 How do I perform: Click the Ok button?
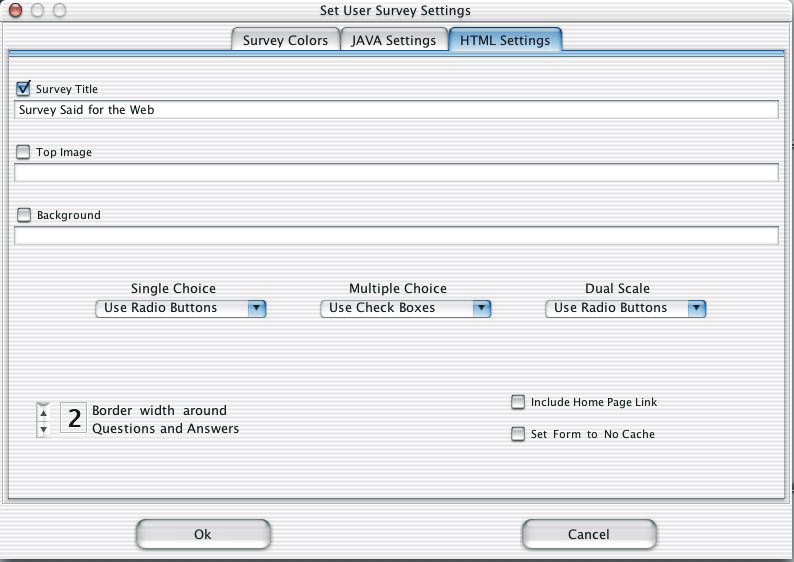[203, 534]
